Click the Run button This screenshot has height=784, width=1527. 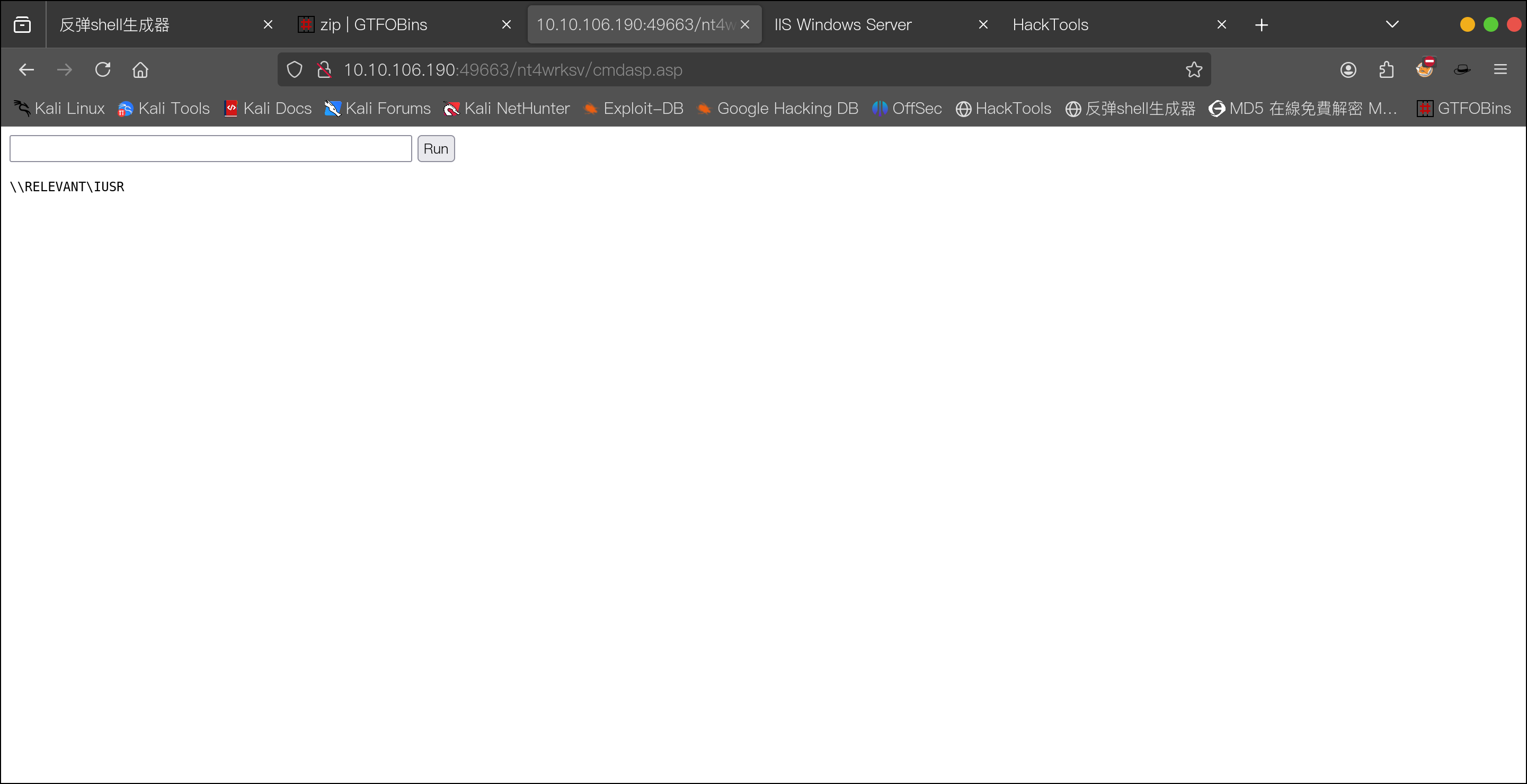(x=436, y=148)
